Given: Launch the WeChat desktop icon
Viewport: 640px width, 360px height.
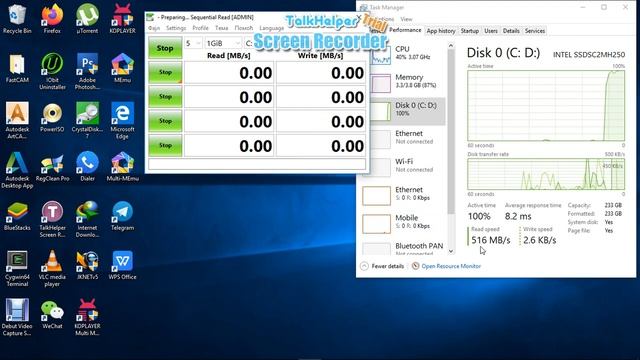Looking at the screenshot, I should (52, 315).
